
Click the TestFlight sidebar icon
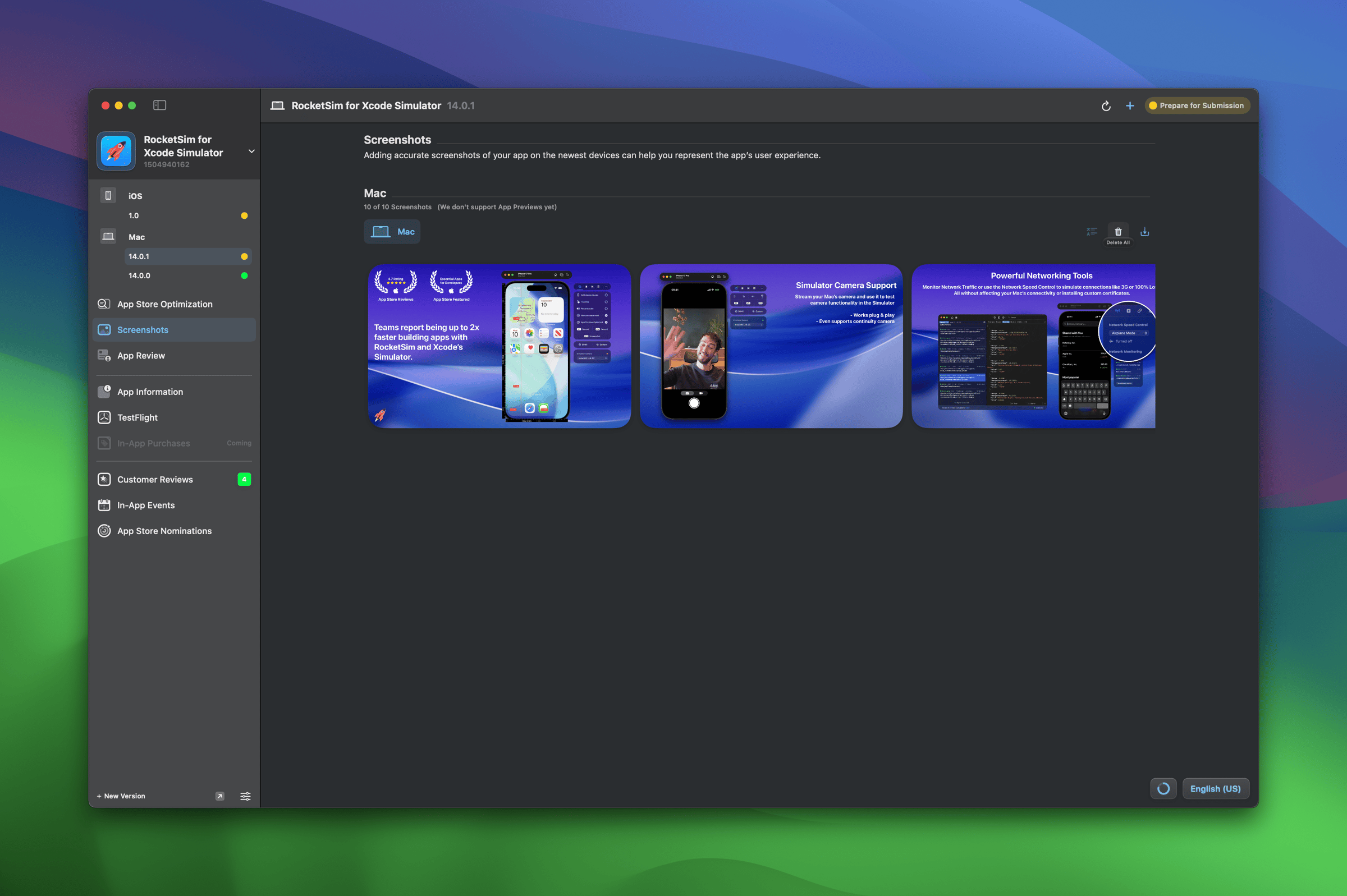click(104, 418)
